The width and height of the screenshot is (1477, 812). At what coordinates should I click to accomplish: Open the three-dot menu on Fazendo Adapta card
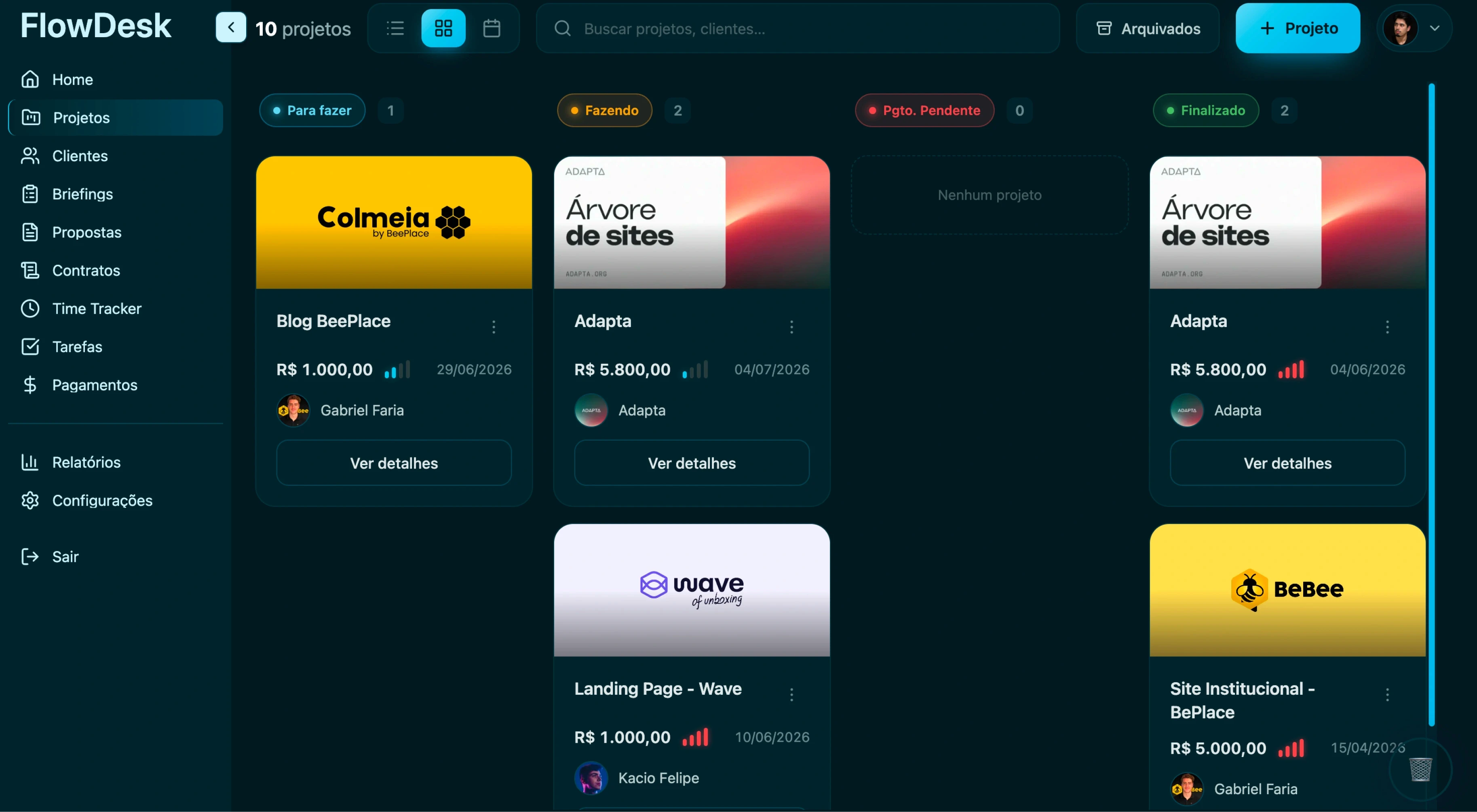pos(791,327)
